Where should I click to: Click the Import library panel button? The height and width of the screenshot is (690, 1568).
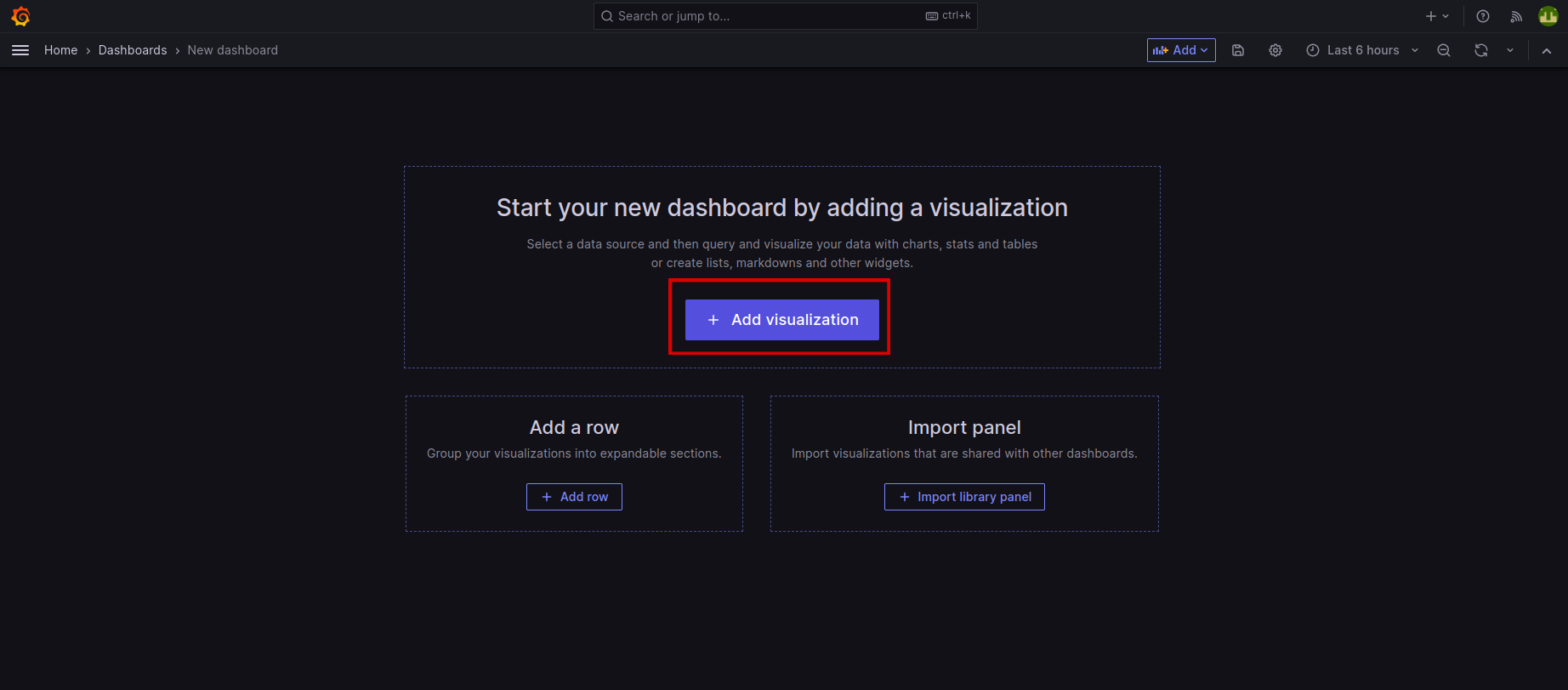click(x=964, y=497)
